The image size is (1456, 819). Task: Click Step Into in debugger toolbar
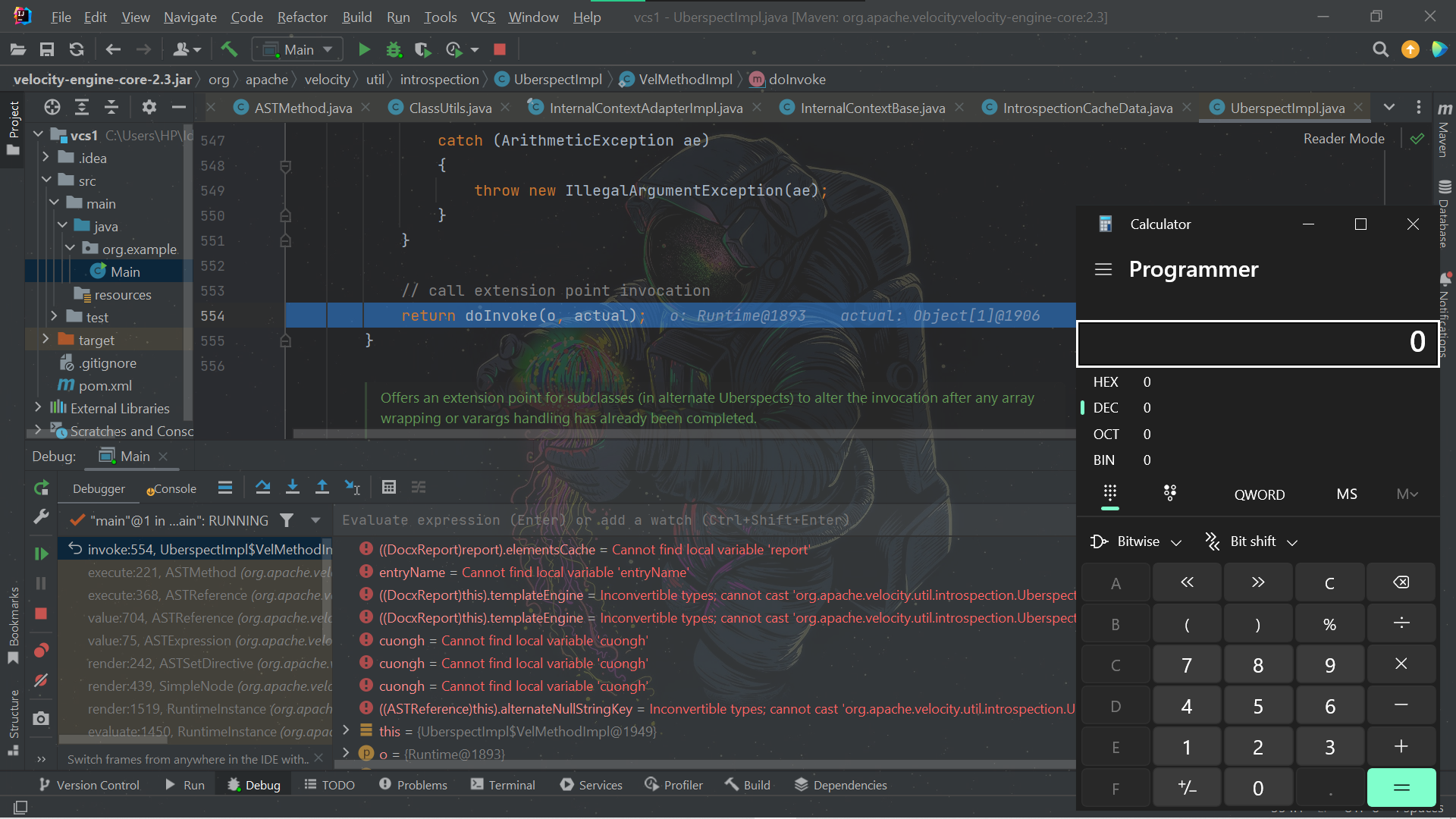click(293, 488)
